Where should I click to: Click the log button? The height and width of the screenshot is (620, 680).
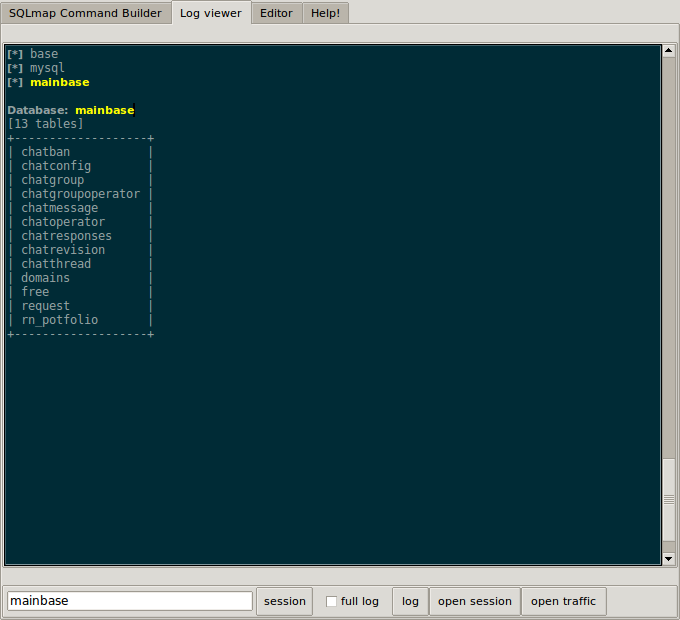[410, 601]
